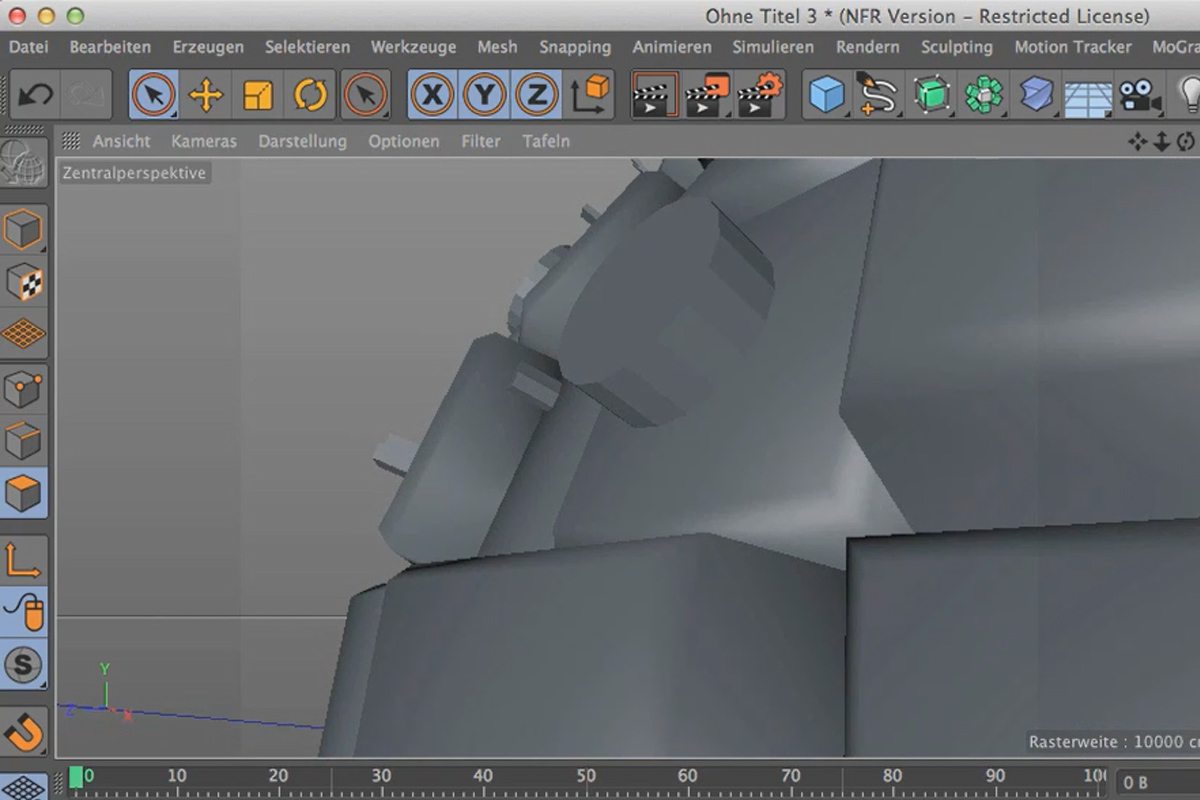Toggle Z axis lock
This screenshot has width=1200, height=800.
pyautogui.click(x=537, y=96)
